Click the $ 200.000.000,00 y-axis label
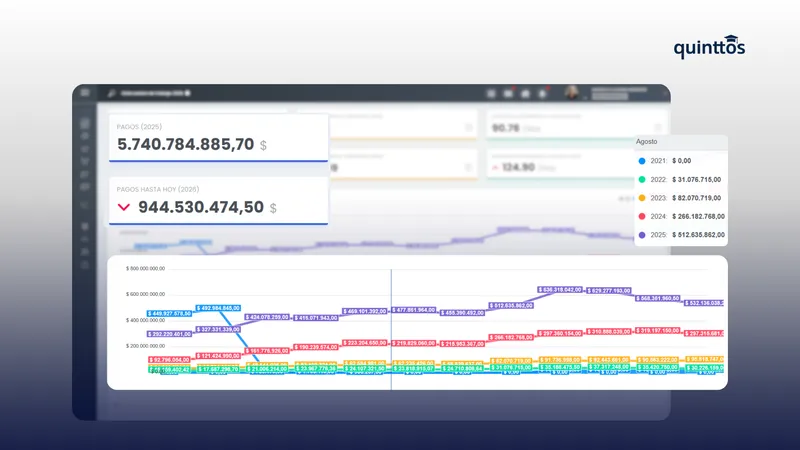800x450 pixels. (x=145, y=346)
